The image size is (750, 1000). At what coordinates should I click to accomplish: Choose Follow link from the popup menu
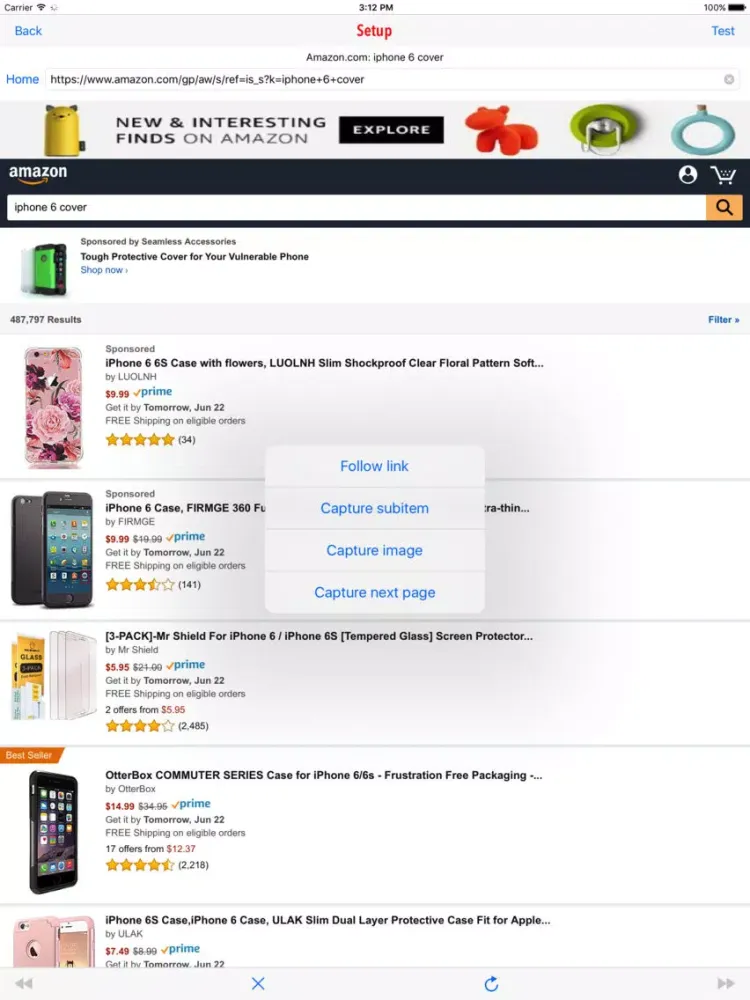[374, 466]
